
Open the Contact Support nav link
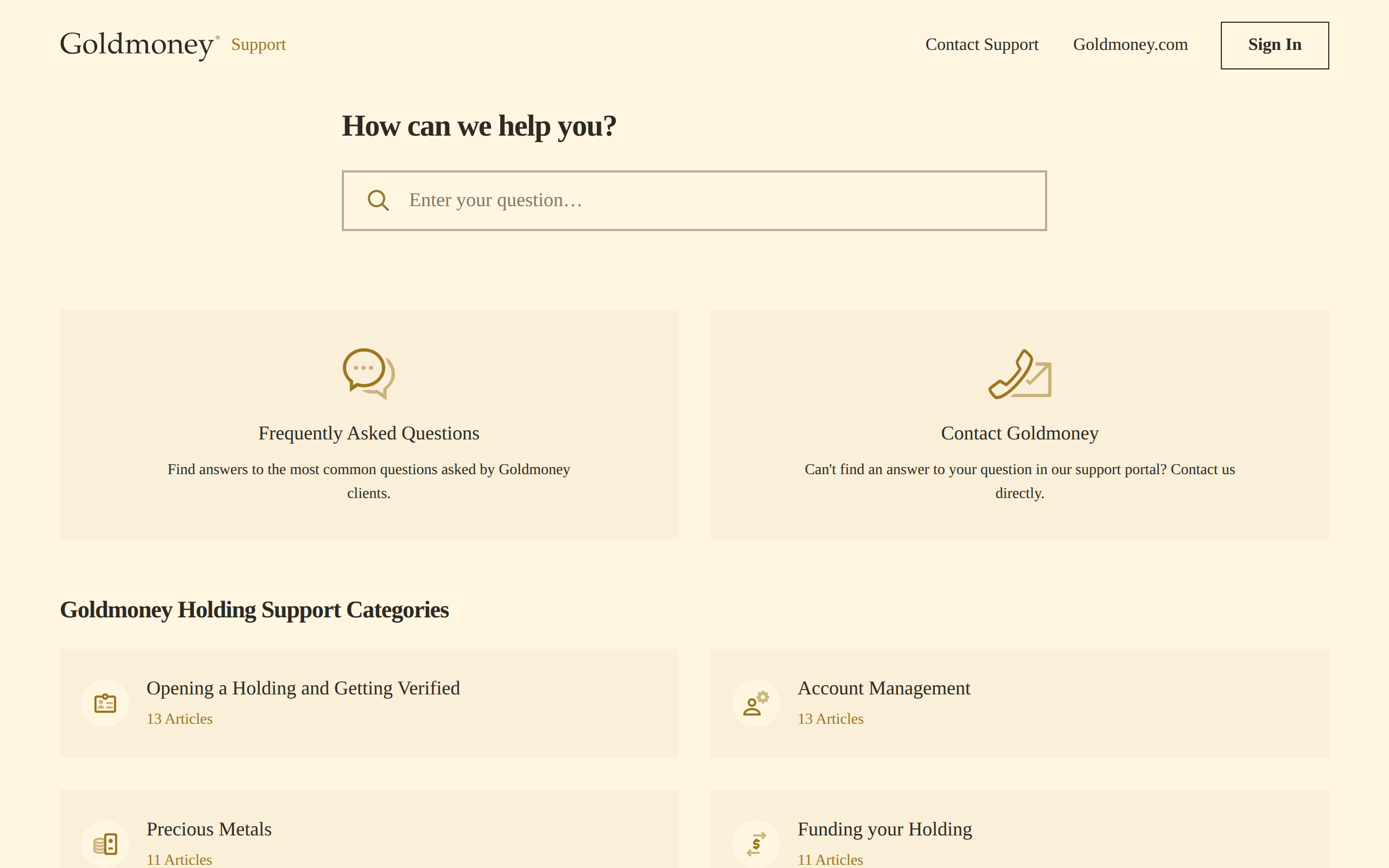click(982, 45)
